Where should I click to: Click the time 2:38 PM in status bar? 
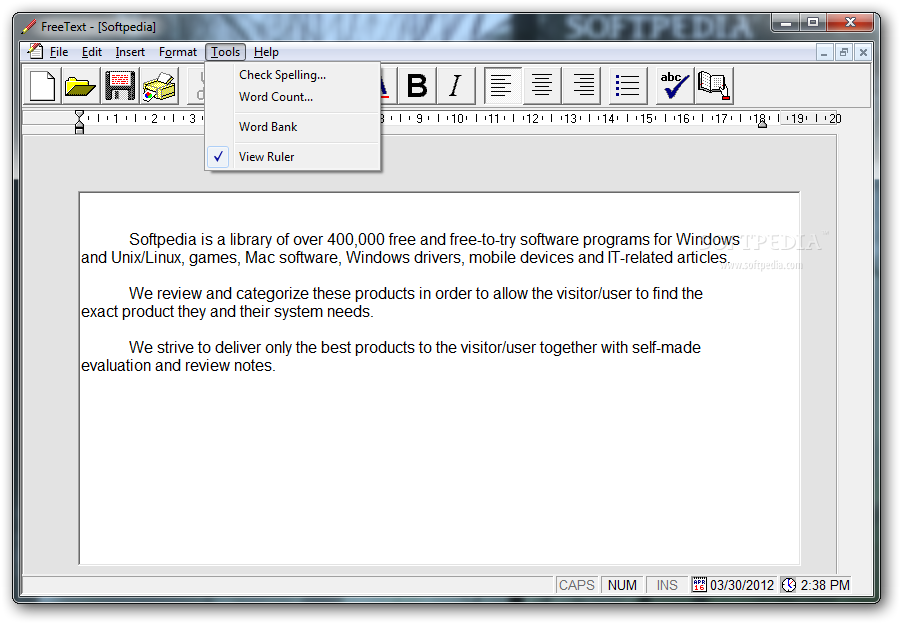[825, 585]
